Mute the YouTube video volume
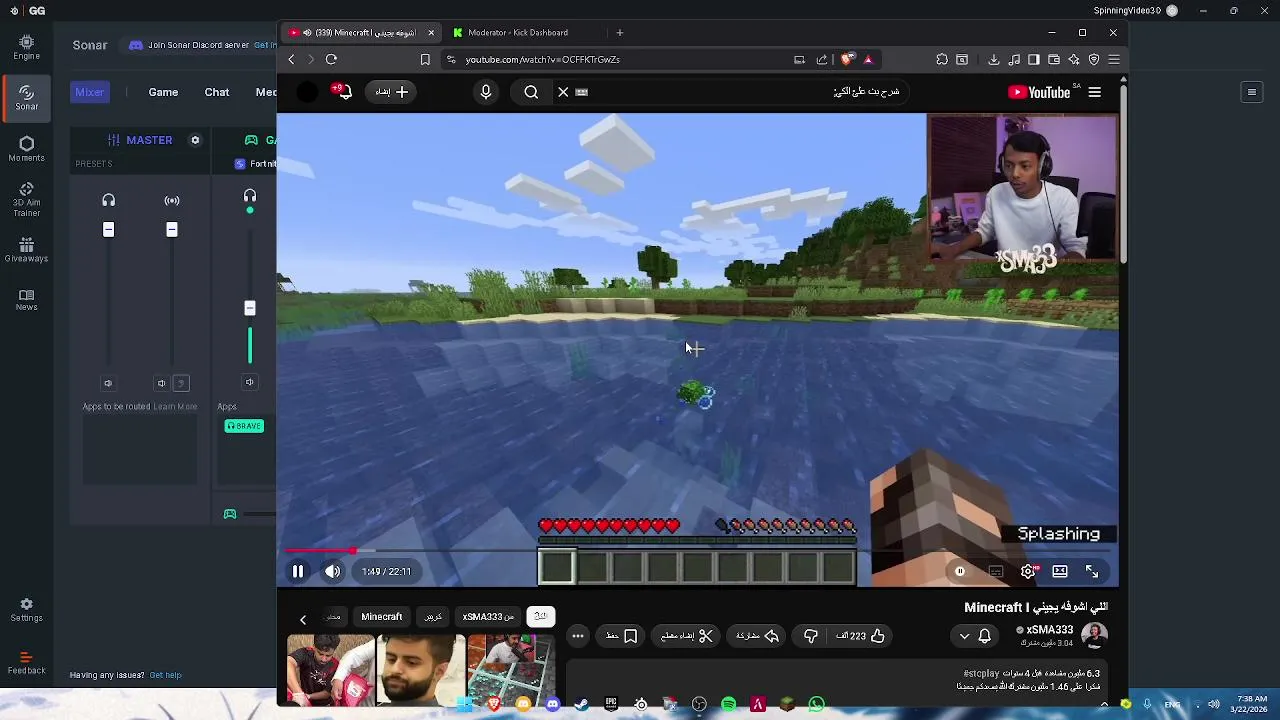This screenshot has height=720, width=1280. coord(333,571)
